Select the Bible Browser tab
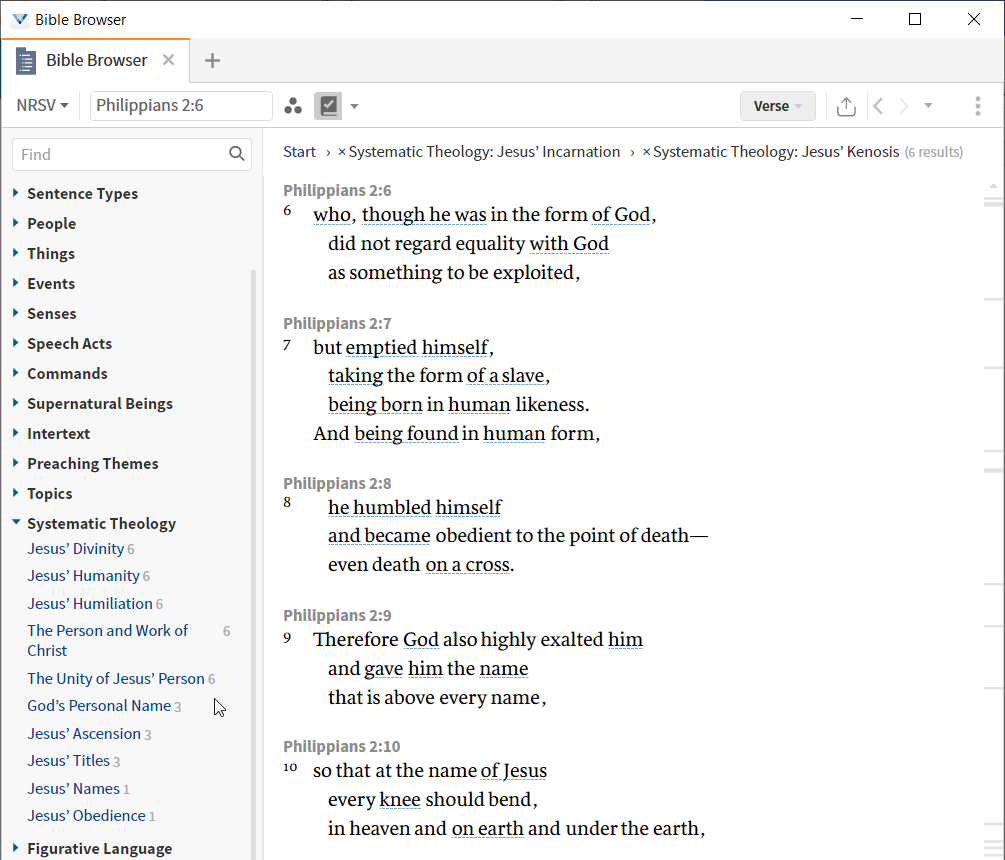The width and height of the screenshot is (1005, 860). point(95,60)
